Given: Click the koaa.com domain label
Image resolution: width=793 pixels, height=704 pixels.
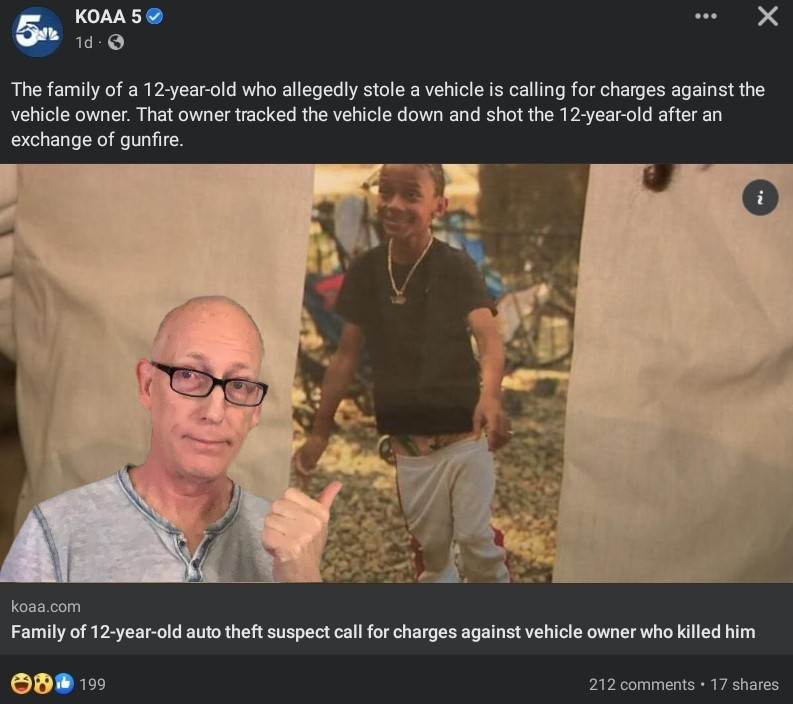Looking at the screenshot, I should [x=46, y=606].
